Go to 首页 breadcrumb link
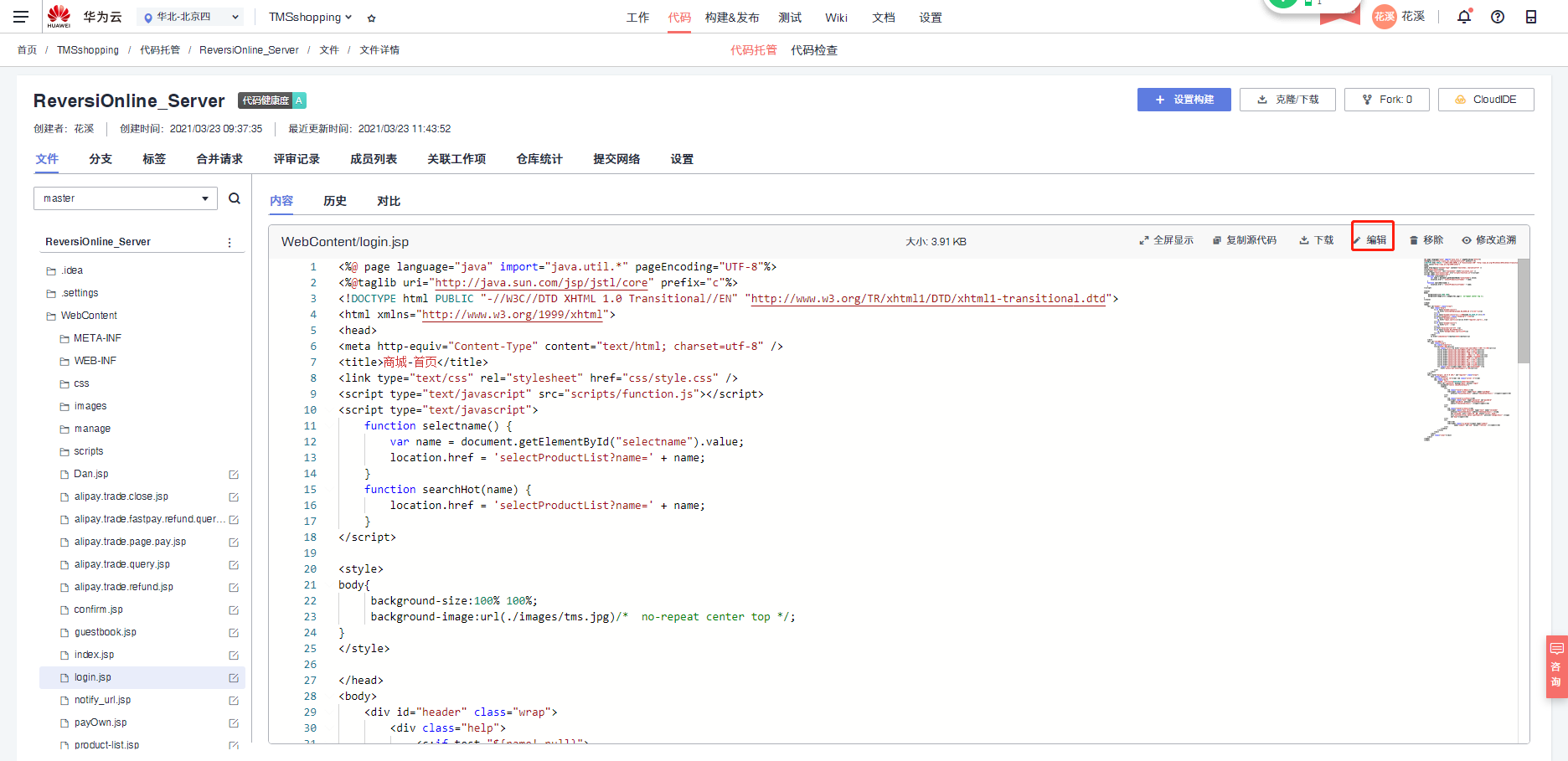This screenshot has height=761, width=1568. coord(27,50)
